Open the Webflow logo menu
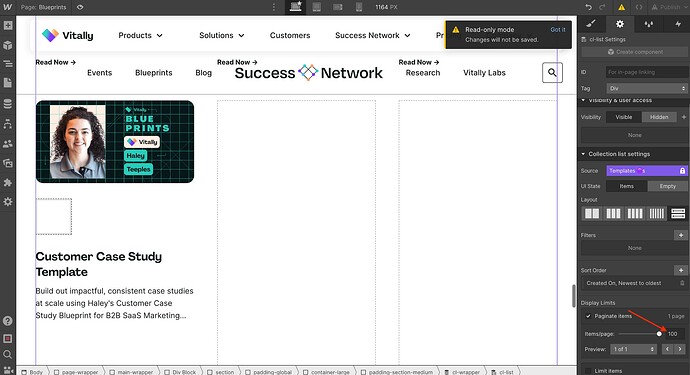690x375 pixels. pyautogui.click(x=7, y=7)
